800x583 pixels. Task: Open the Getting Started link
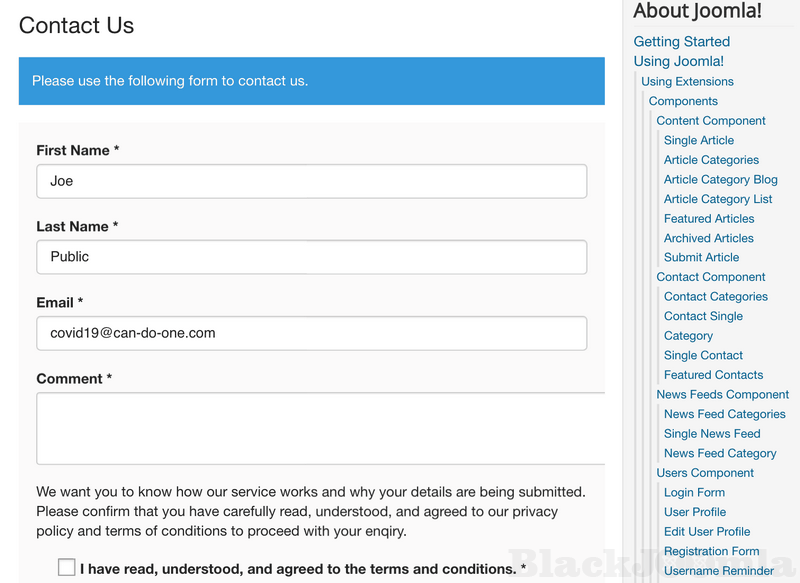[682, 42]
